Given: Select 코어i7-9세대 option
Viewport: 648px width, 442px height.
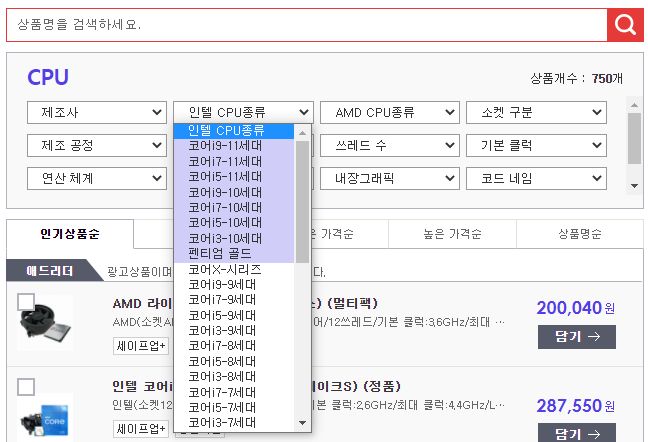Looking at the screenshot, I should (x=234, y=299).
